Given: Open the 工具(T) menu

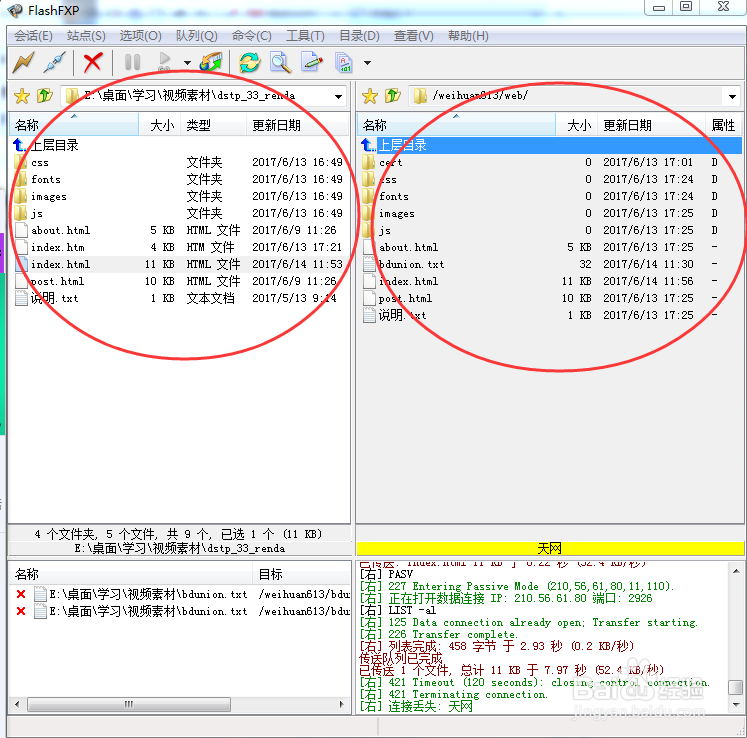Looking at the screenshot, I should click(x=305, y=36).
